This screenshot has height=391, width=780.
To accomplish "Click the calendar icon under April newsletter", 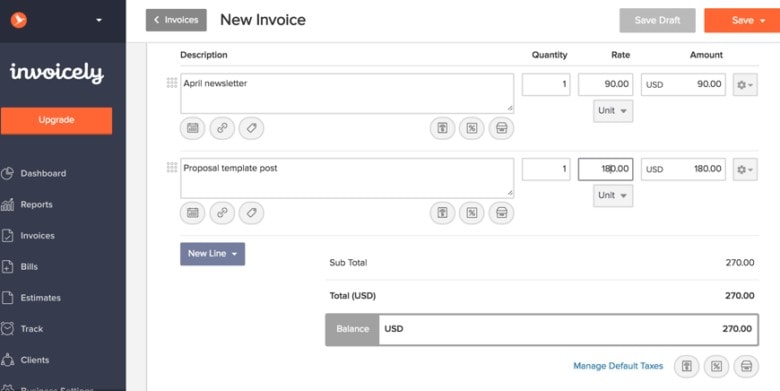I will tap(193, 128).
